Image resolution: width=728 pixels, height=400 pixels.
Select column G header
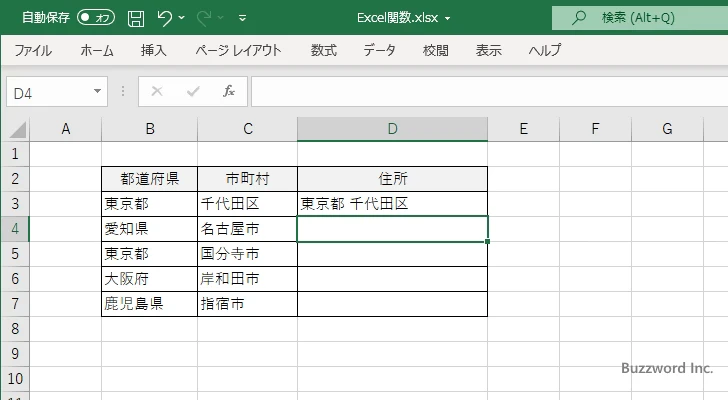(x=667, y=129)
